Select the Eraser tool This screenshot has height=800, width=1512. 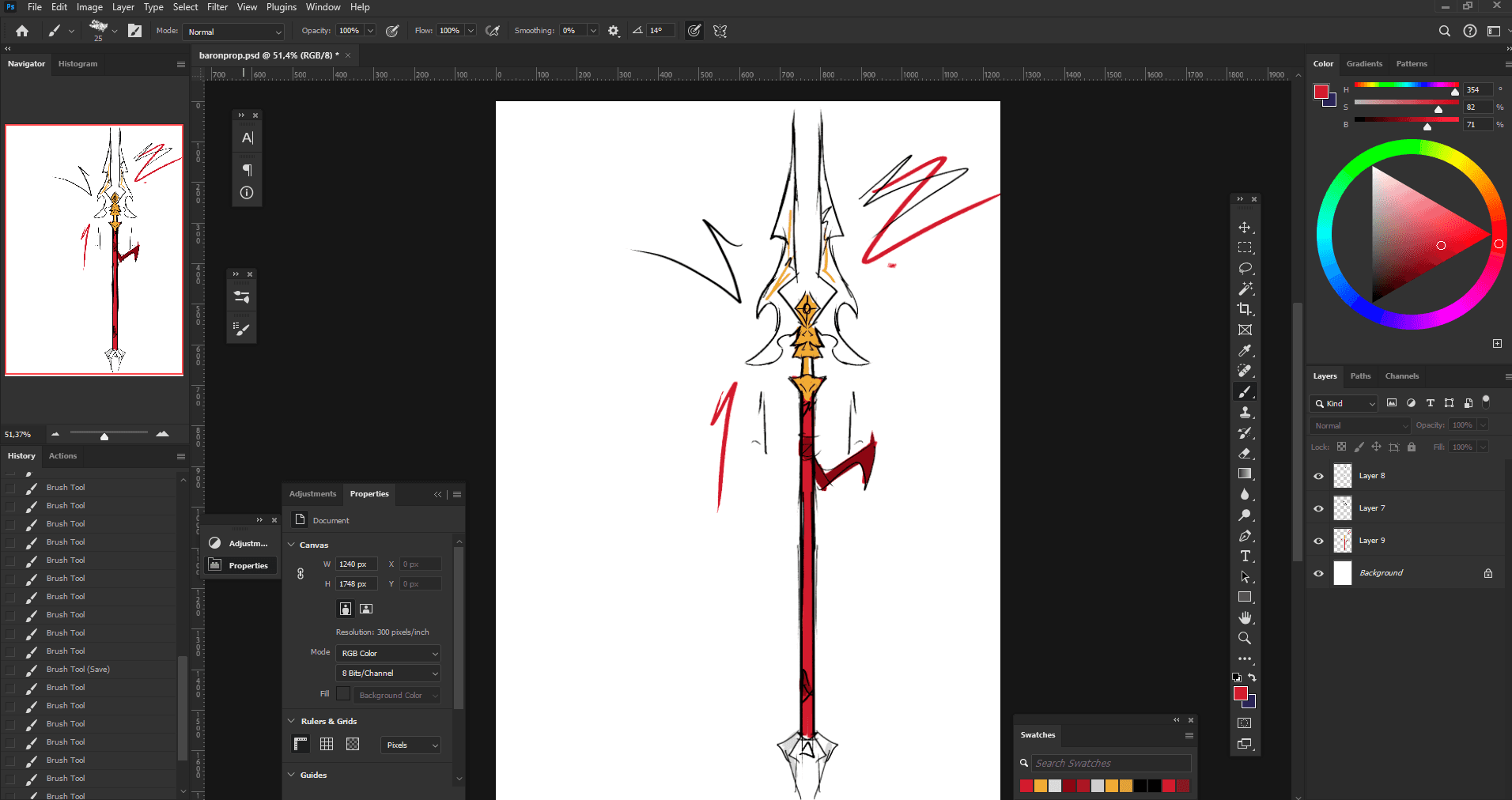tap(1245, 454)
